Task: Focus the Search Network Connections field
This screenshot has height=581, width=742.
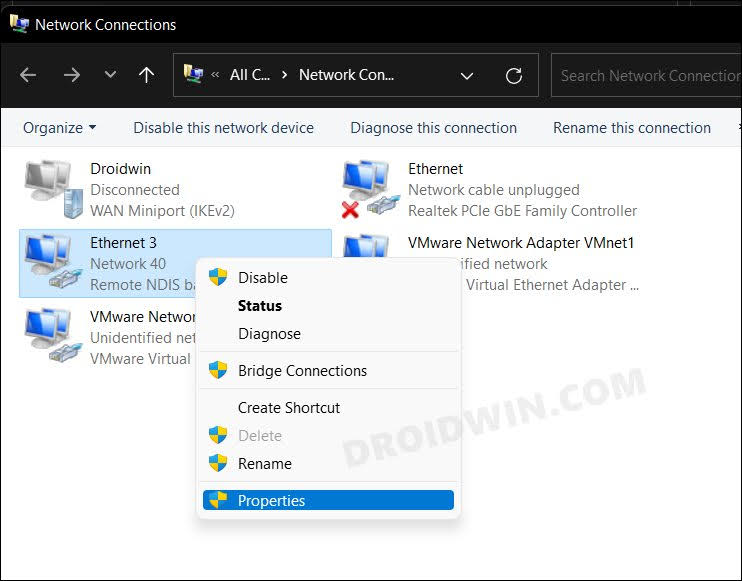Action: 646,76
